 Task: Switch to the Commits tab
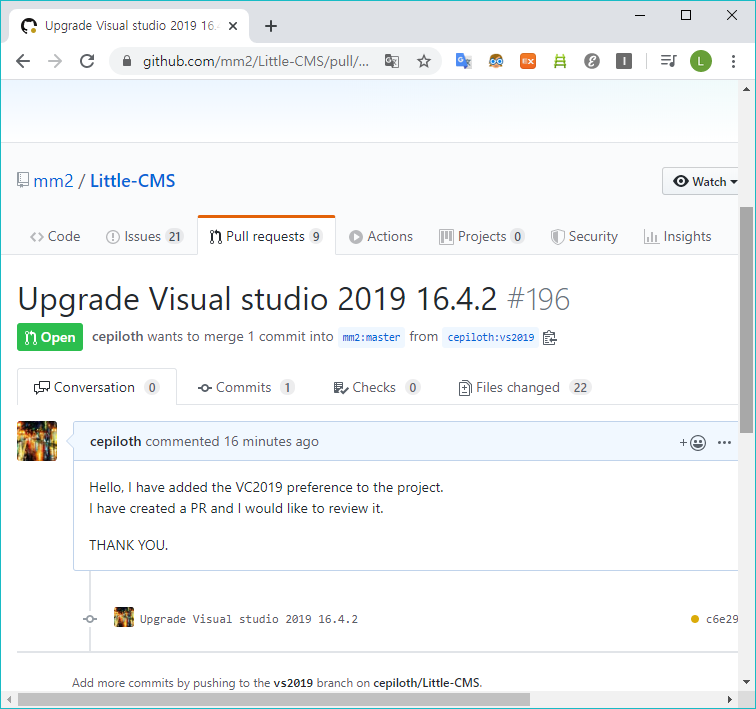246,388
